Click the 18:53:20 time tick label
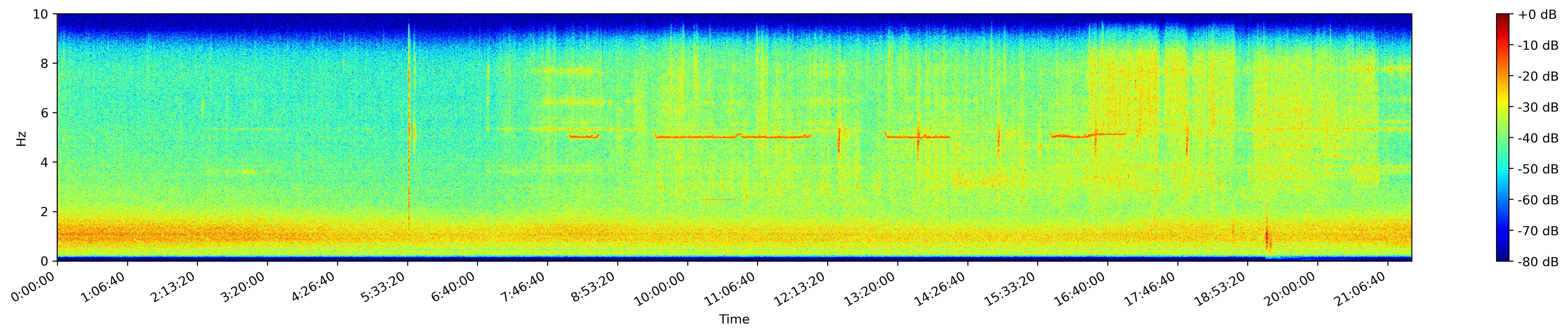 pos(1222,288)
